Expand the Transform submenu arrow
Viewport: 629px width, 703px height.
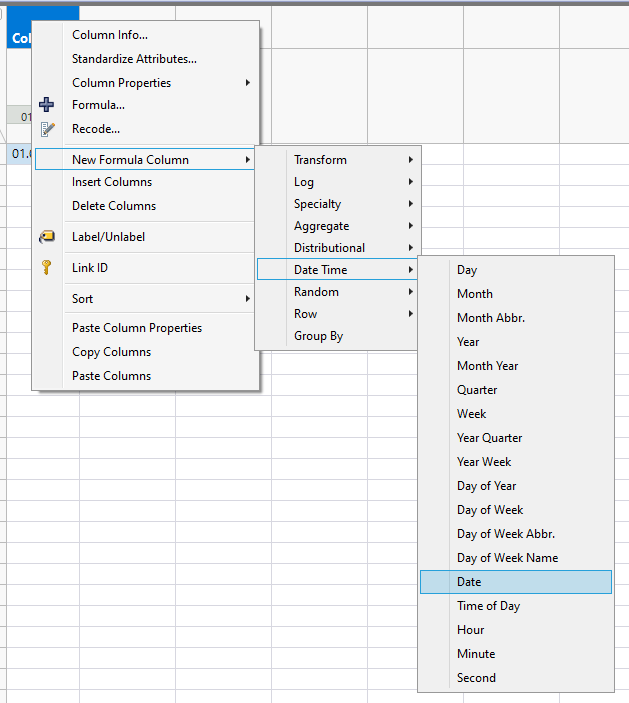tap(410, 160)
